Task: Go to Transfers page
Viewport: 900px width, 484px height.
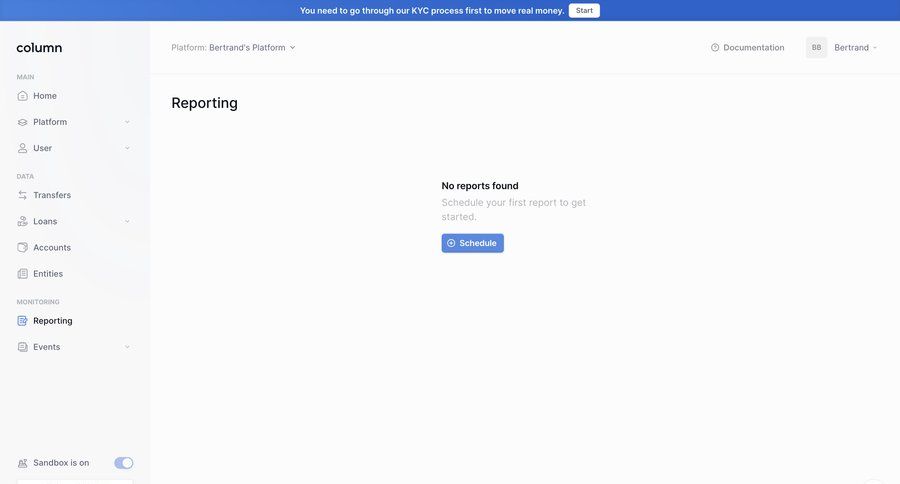Action: coord(52,195)
